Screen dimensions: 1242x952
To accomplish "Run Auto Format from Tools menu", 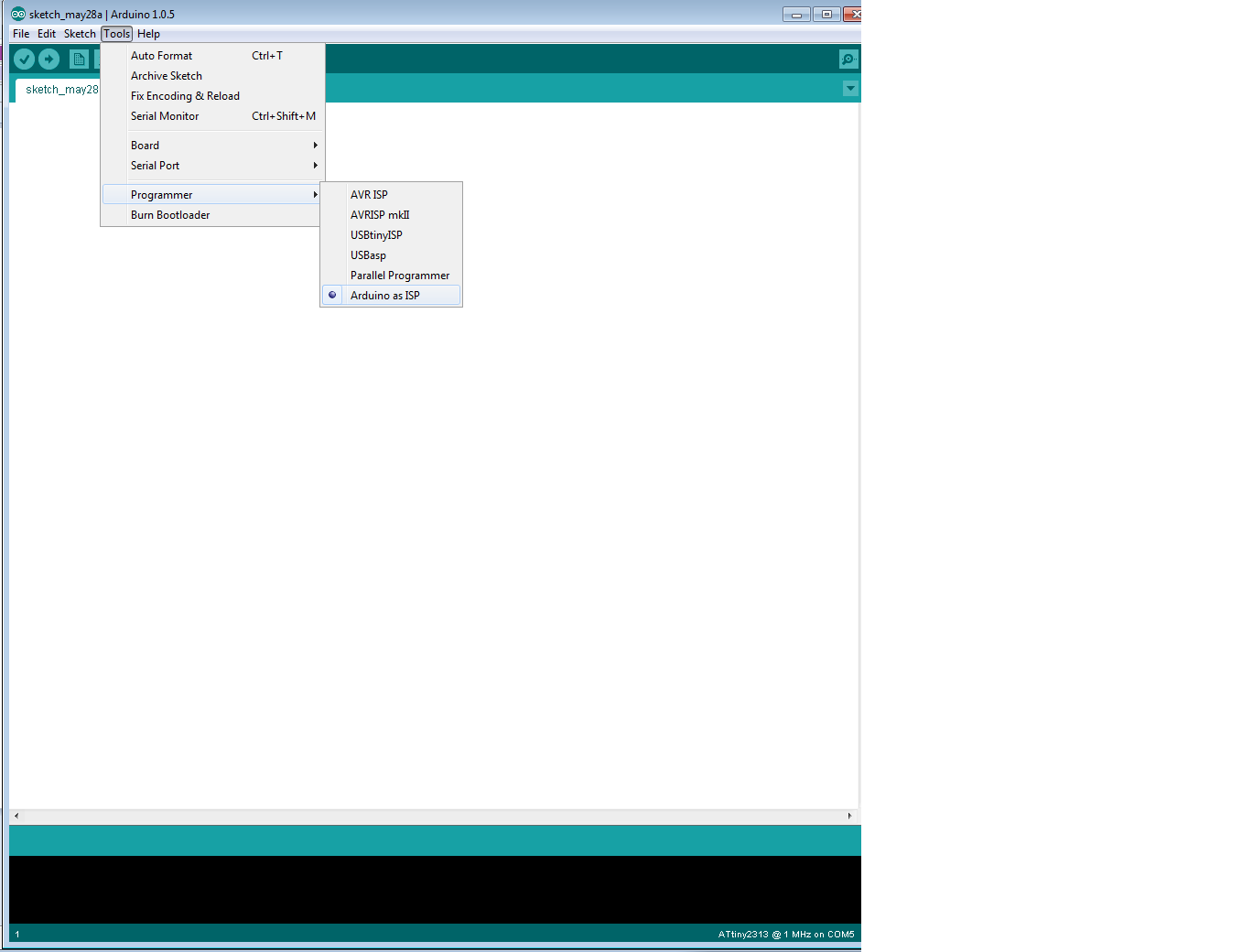I will [212, 56].
